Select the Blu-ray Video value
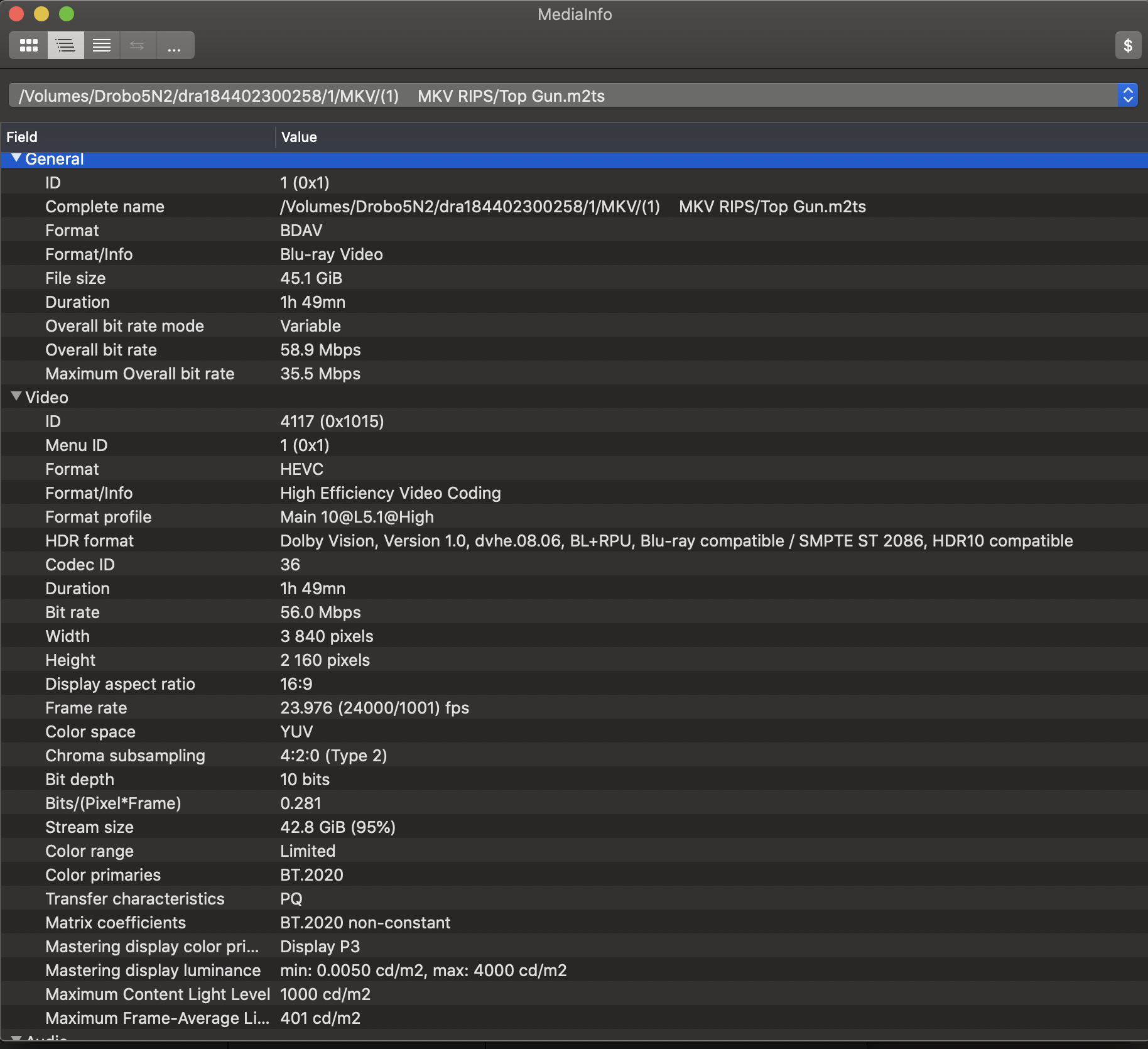The width and height of the screenshot is (1148, 1049). click(332, 254)
